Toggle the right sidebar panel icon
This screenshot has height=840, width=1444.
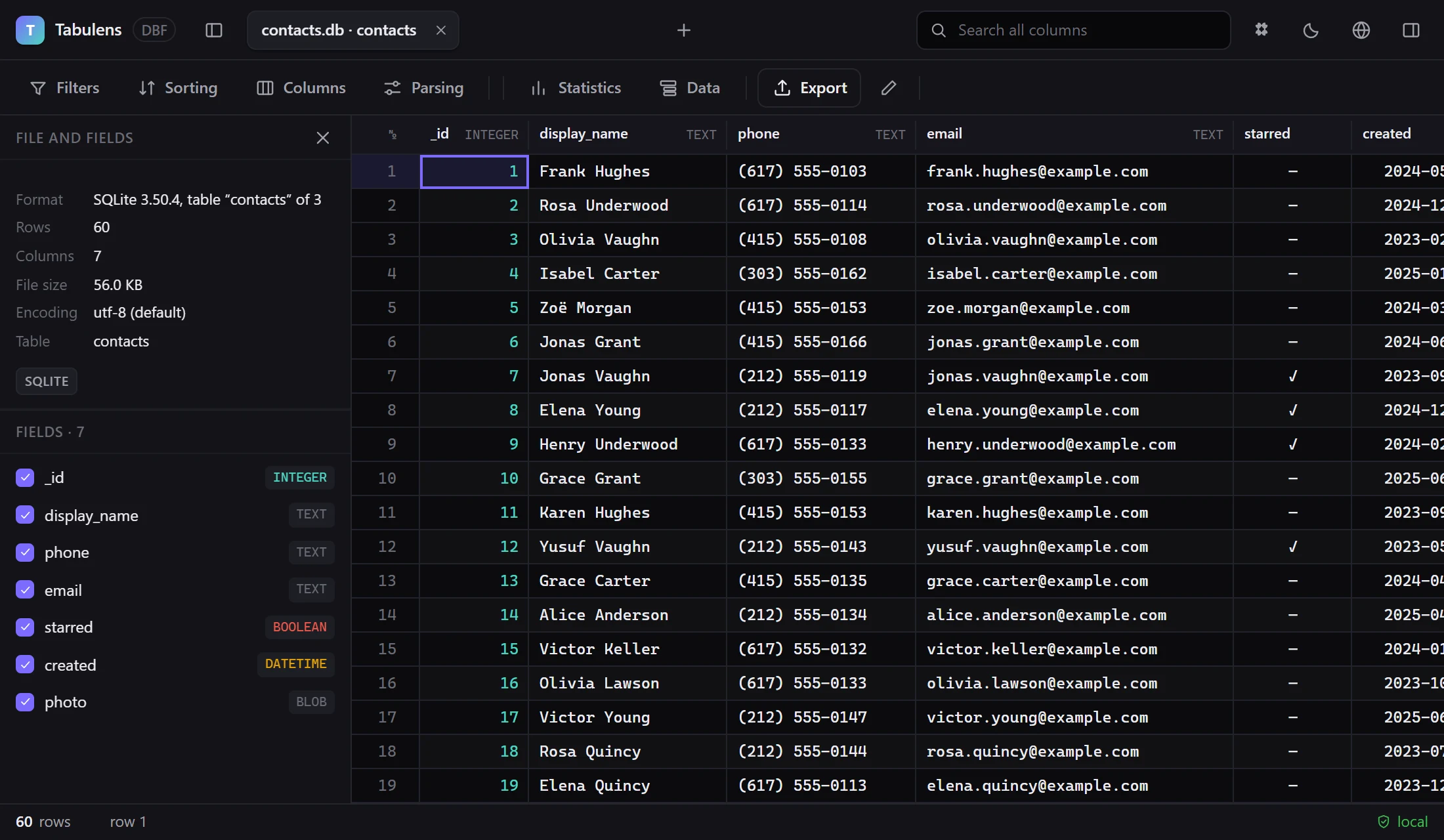[x=1411, y=30]
